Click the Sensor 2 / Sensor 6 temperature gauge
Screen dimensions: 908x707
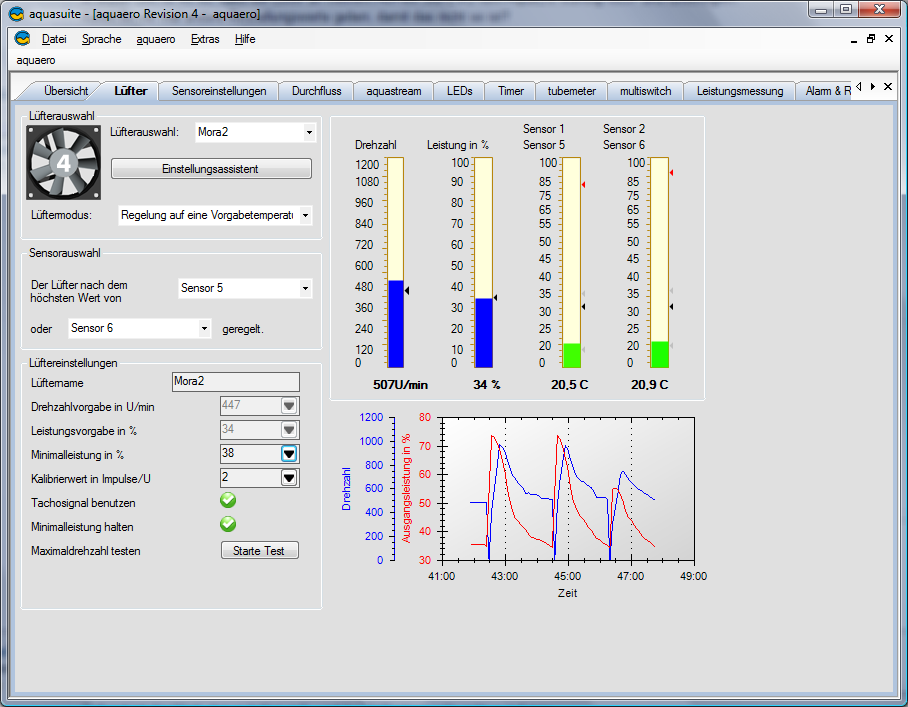(x=660, y=262)
